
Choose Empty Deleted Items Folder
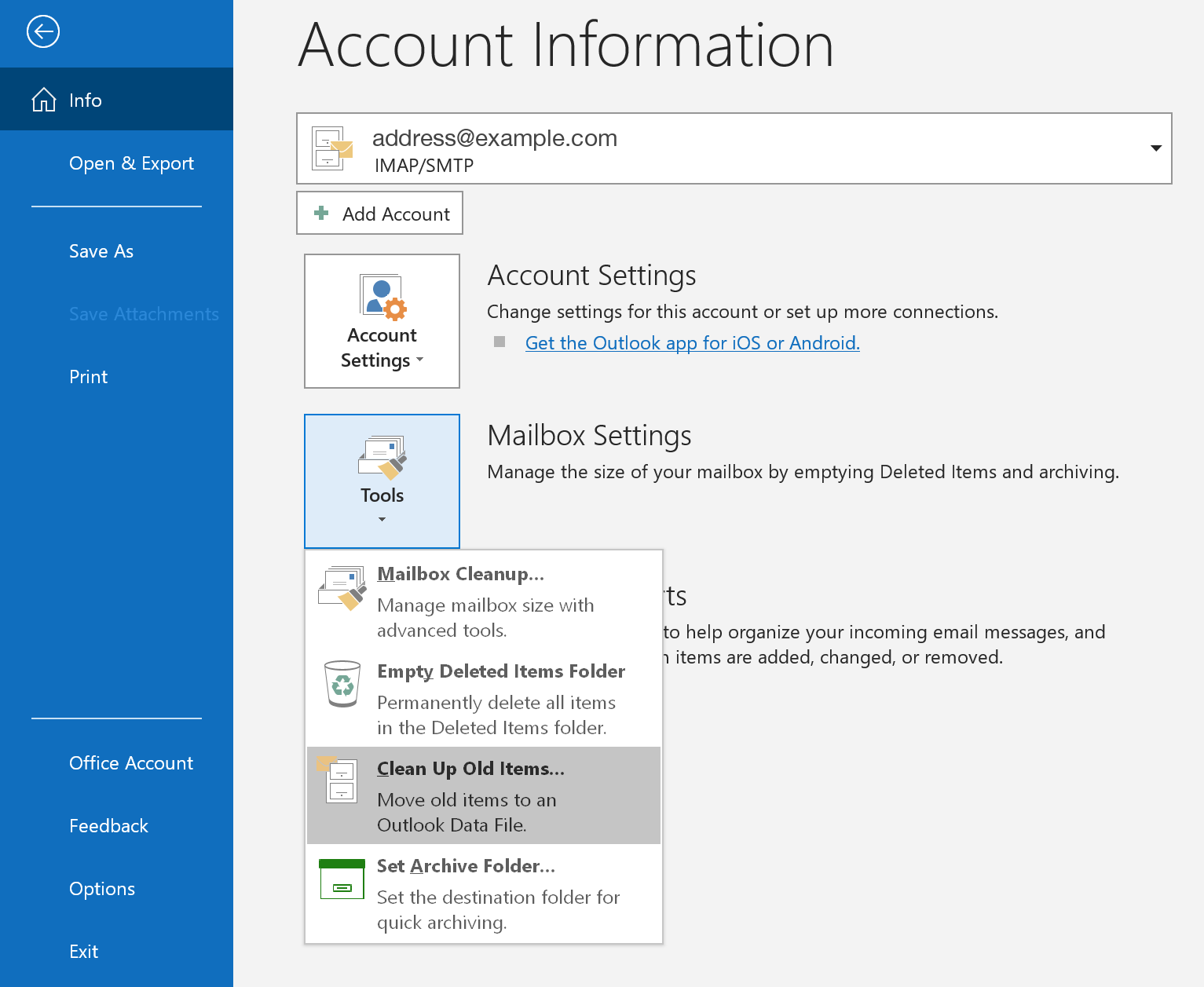(x=501, y=671)
